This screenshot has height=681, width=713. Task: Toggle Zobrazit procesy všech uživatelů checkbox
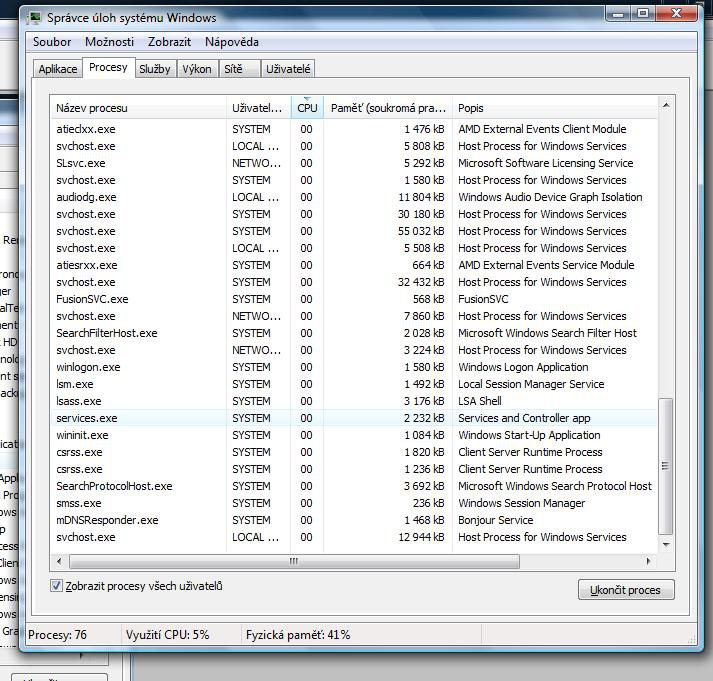56,586
